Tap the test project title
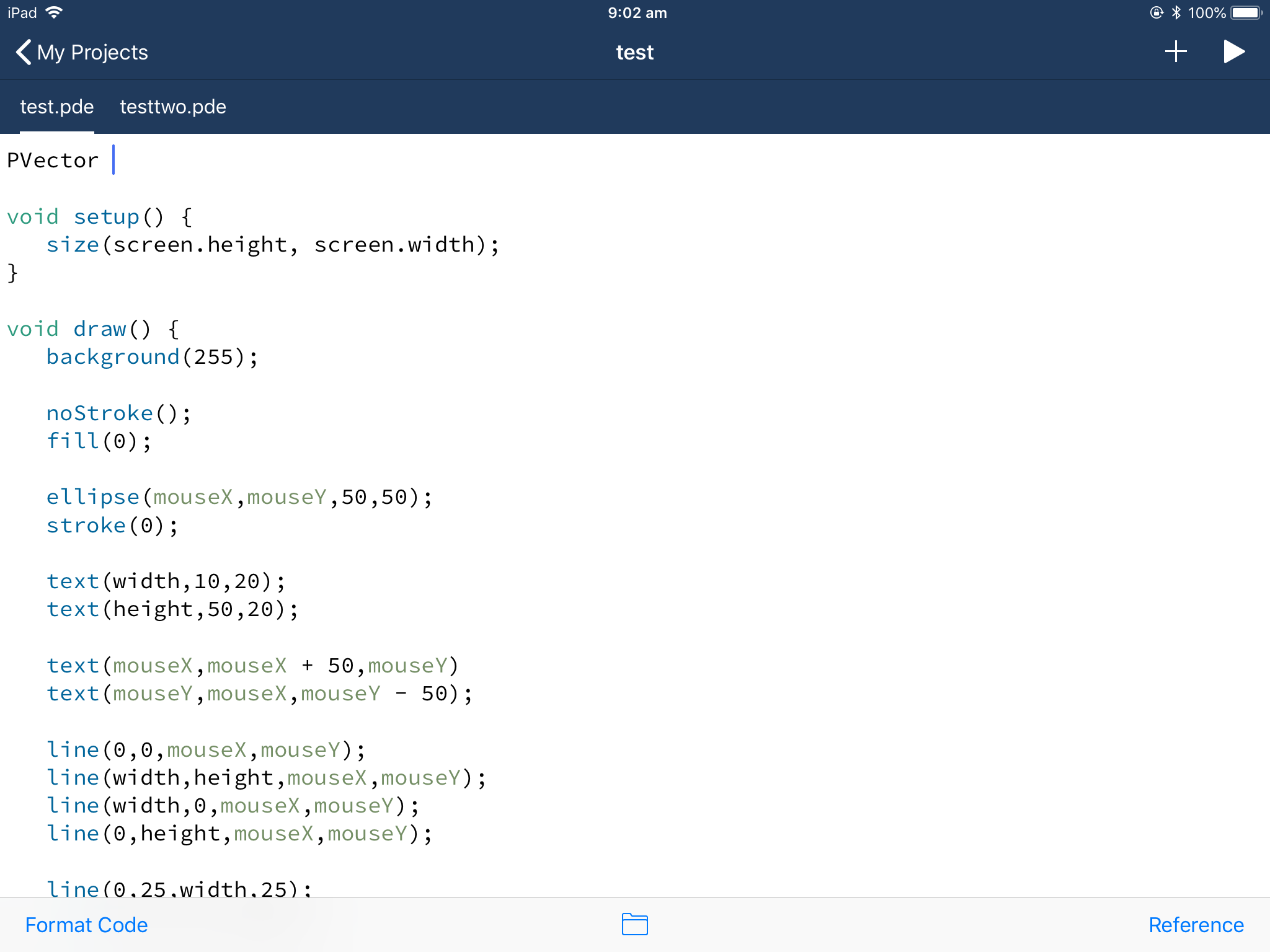 click(634, 52)
